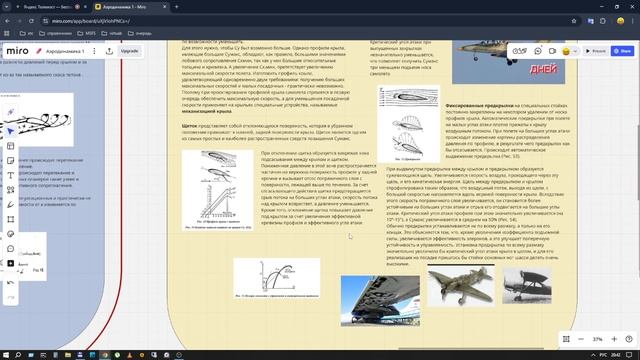Open the Chrome tab search dropdown
The width and height of the screenshot is (640, 360).
coord(7,7)
